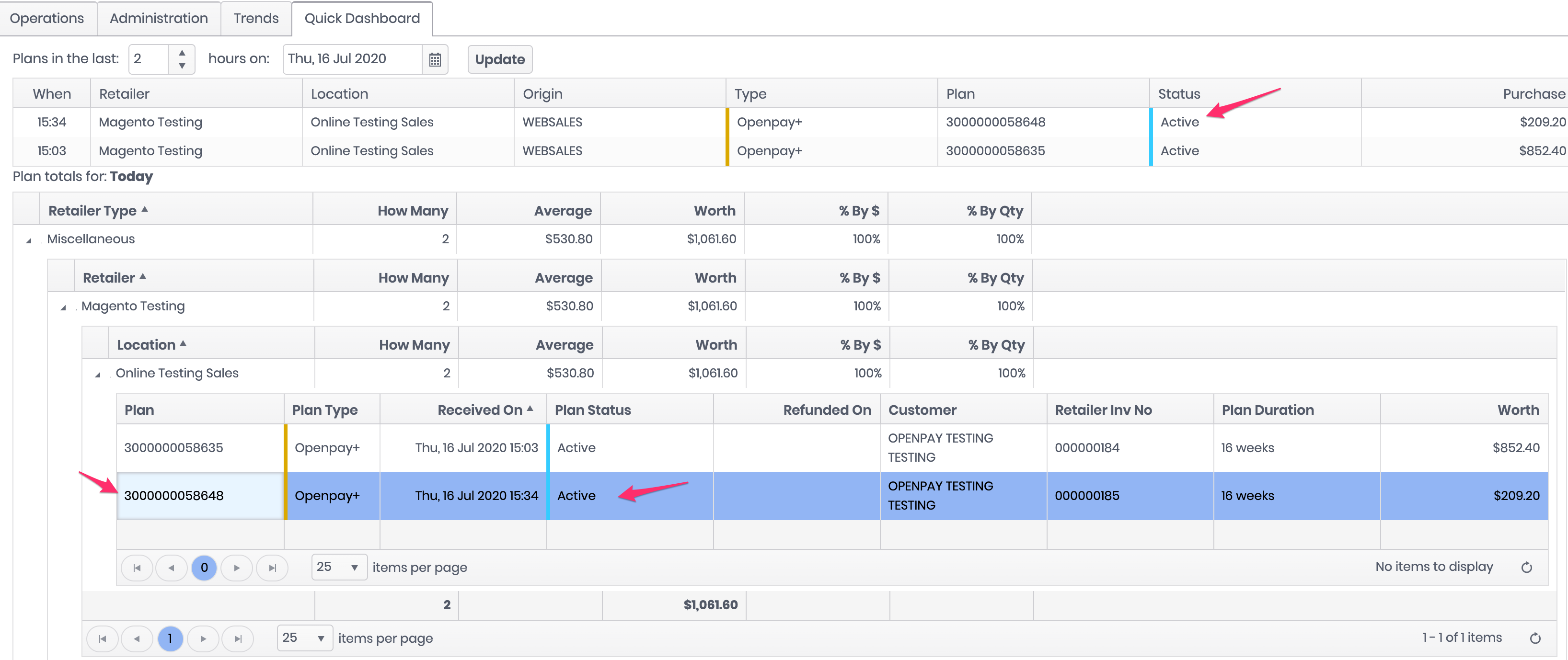The height and width of the screenshot is (660, 1568).
Task: Collapse the Miscellaneous retailer type row
Action: pos(29,241)
